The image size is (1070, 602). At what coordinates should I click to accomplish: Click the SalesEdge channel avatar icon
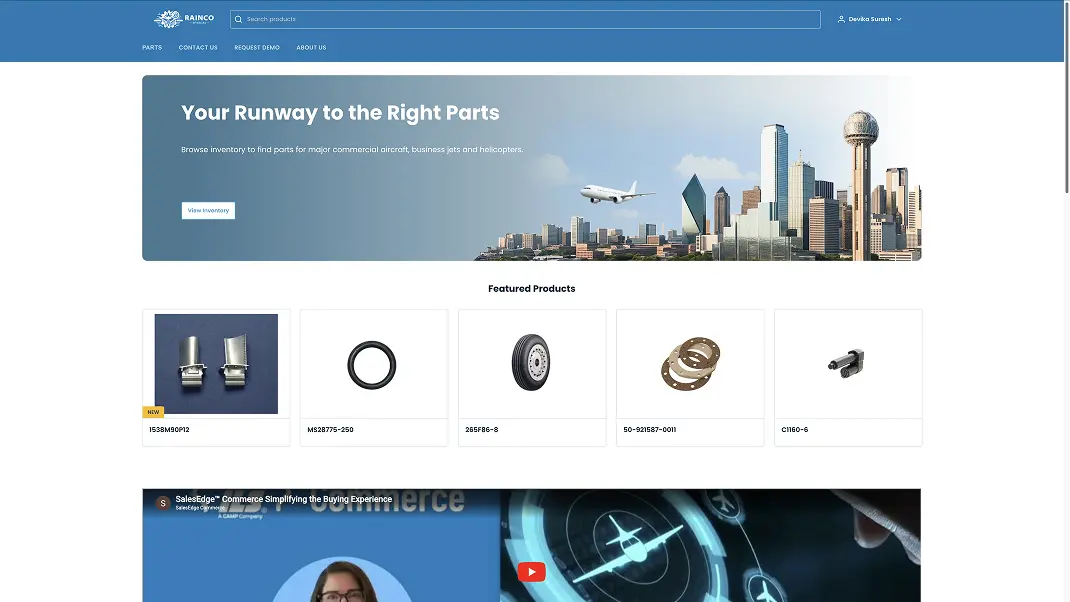tap(162, 503)
